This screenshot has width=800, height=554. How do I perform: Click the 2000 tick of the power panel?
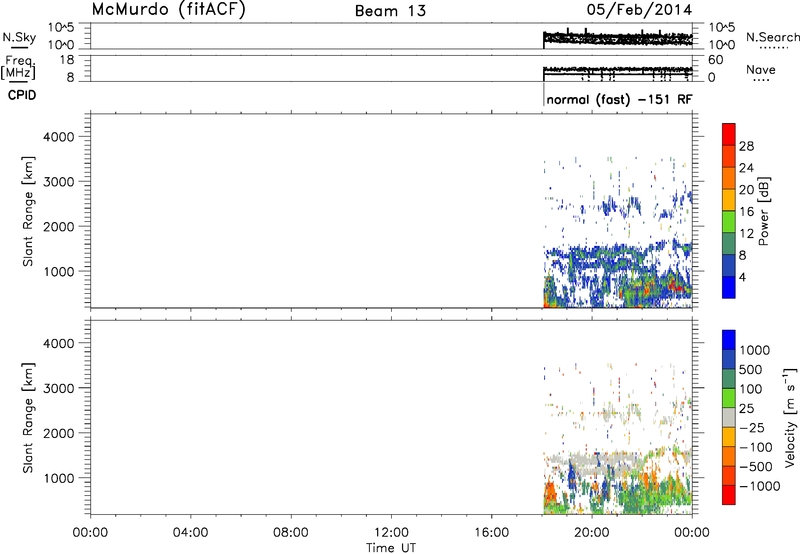(x=59, y=226)
